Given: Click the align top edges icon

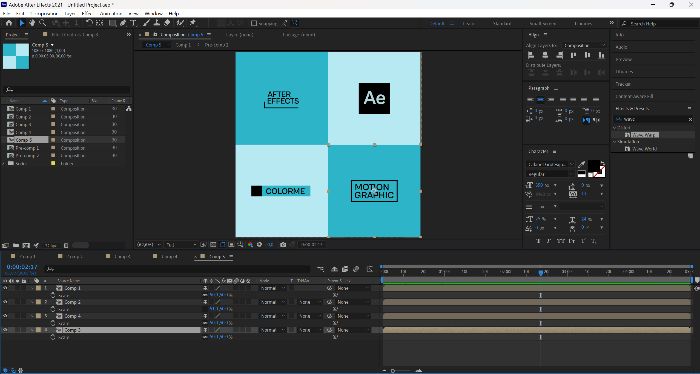Looking at the screenshot, I should (574, 55).
